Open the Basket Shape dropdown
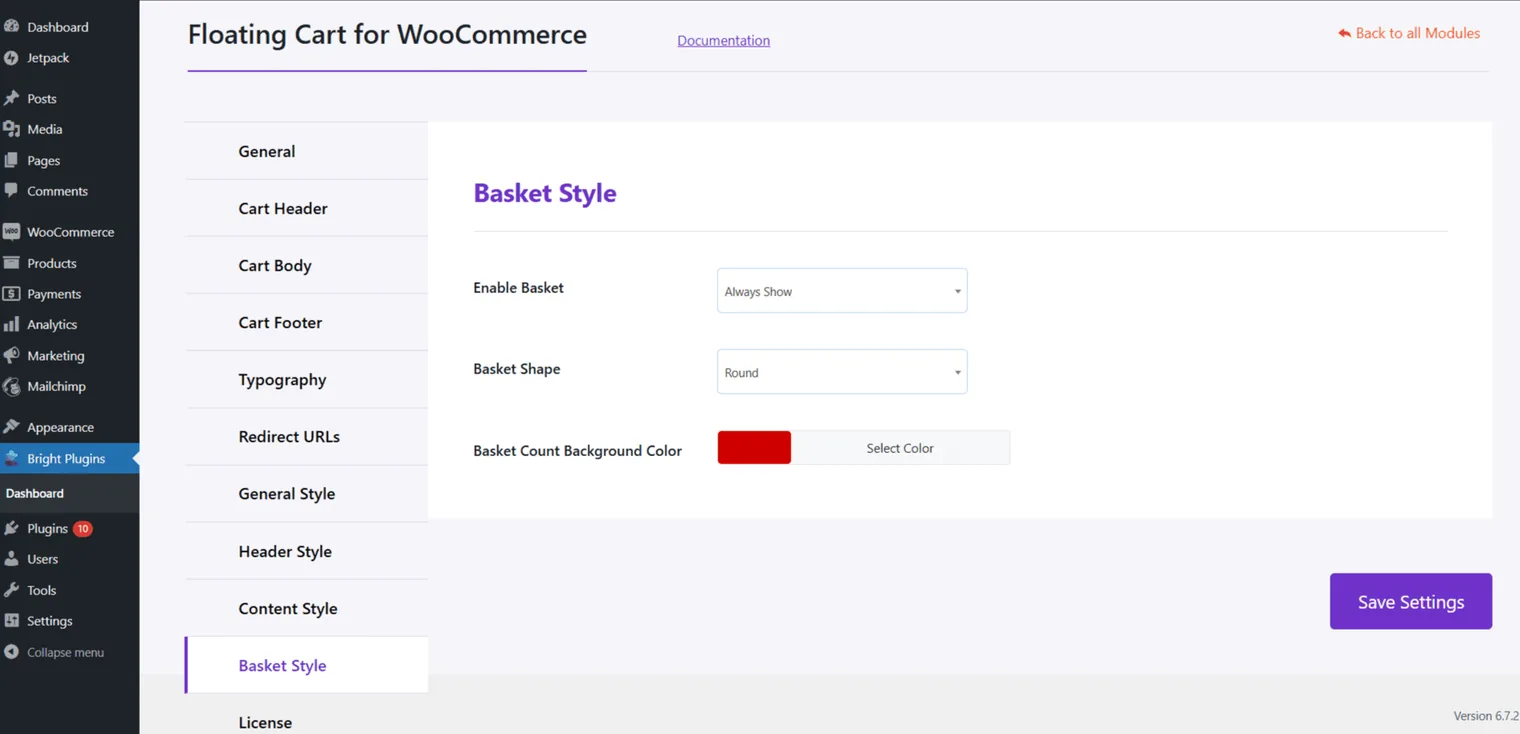The height and width of the screenshot is (734, 1520). pos(842,372)
